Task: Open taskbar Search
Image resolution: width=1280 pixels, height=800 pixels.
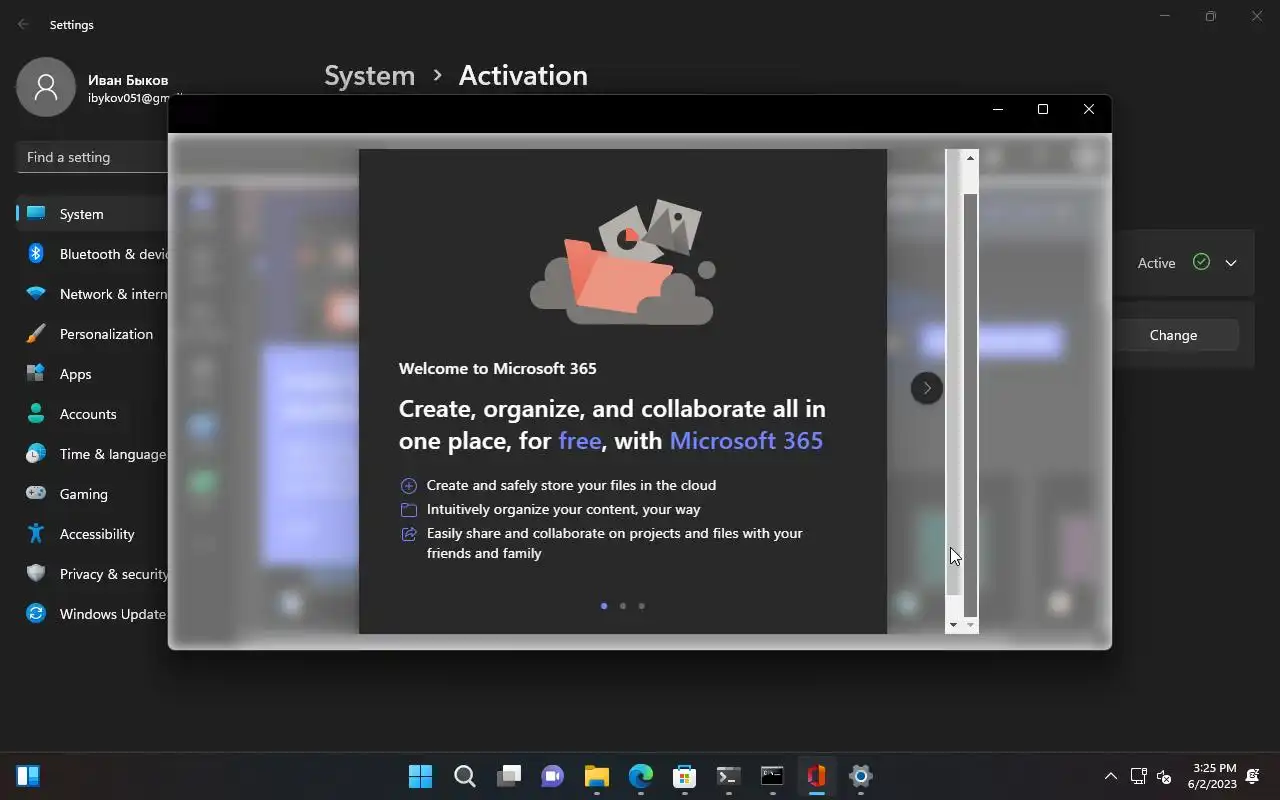Action: (465, 776)
